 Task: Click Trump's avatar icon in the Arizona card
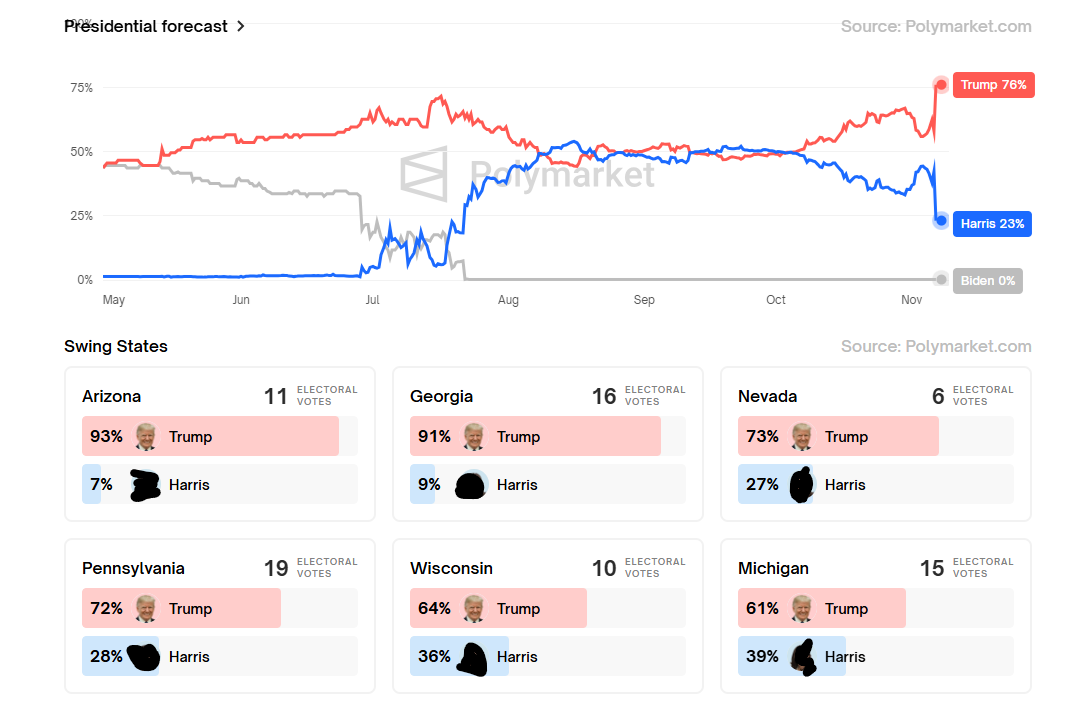point(146,436)
